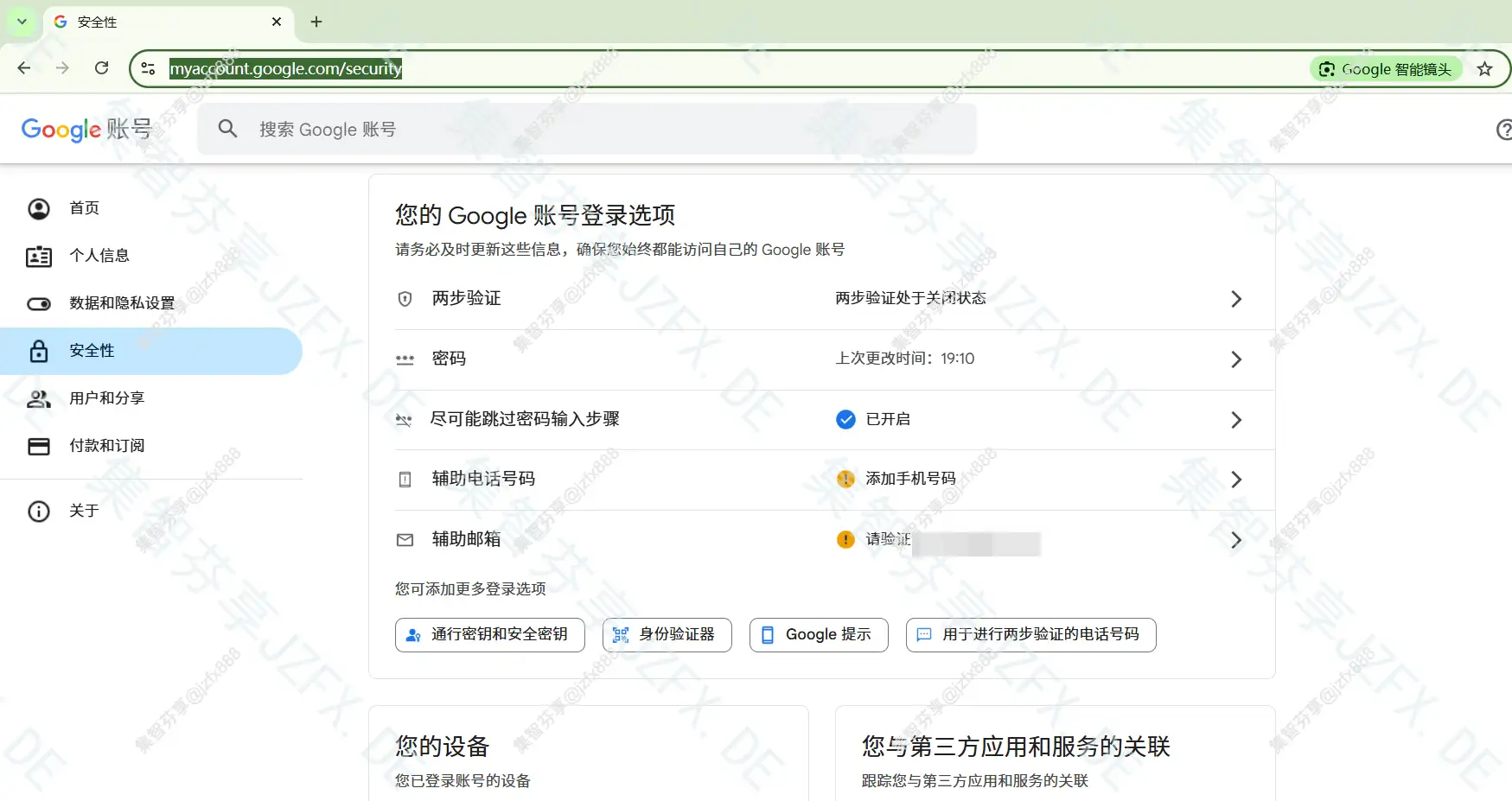View site information icon in address bar
1512x801 pixels.
[x=148, y=68]
